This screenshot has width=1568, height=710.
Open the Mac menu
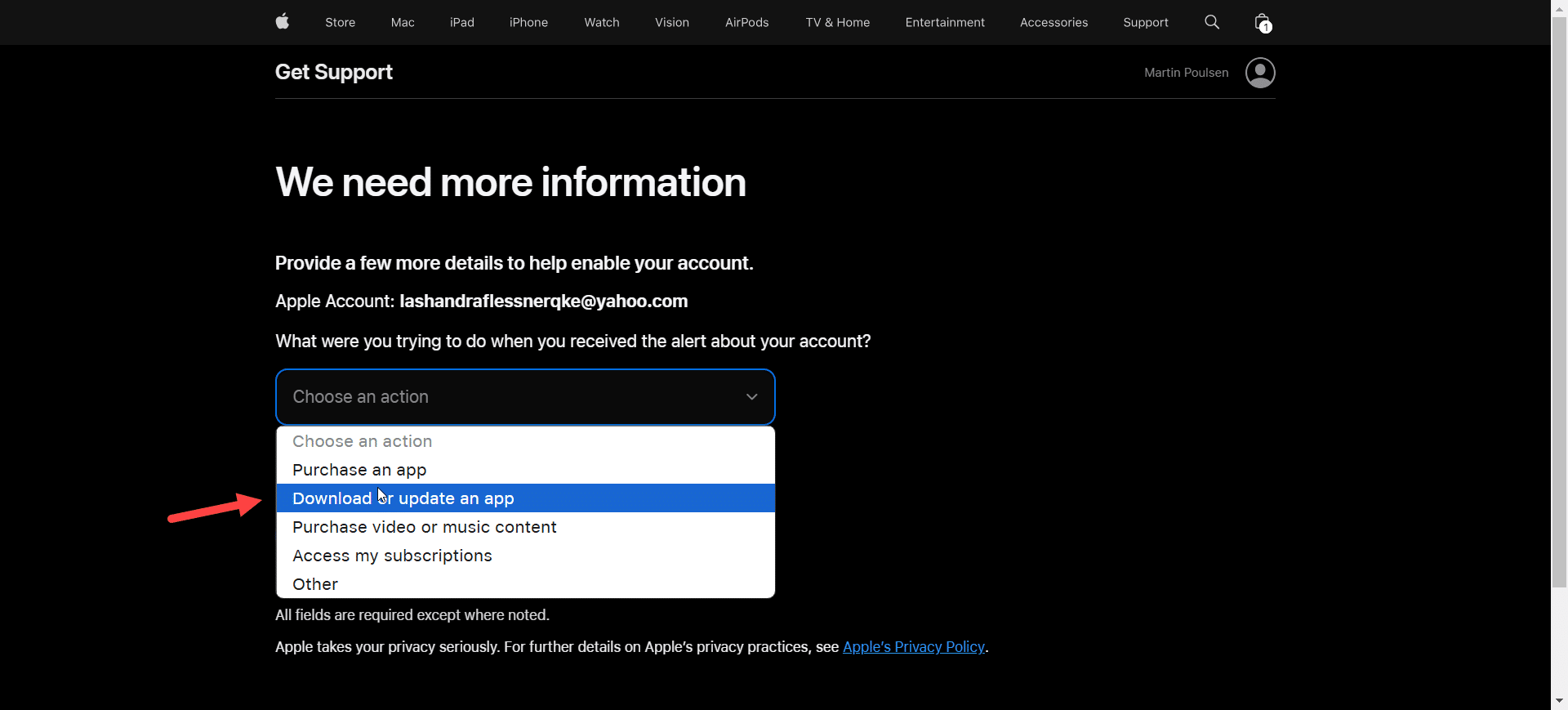pos(403,22)
